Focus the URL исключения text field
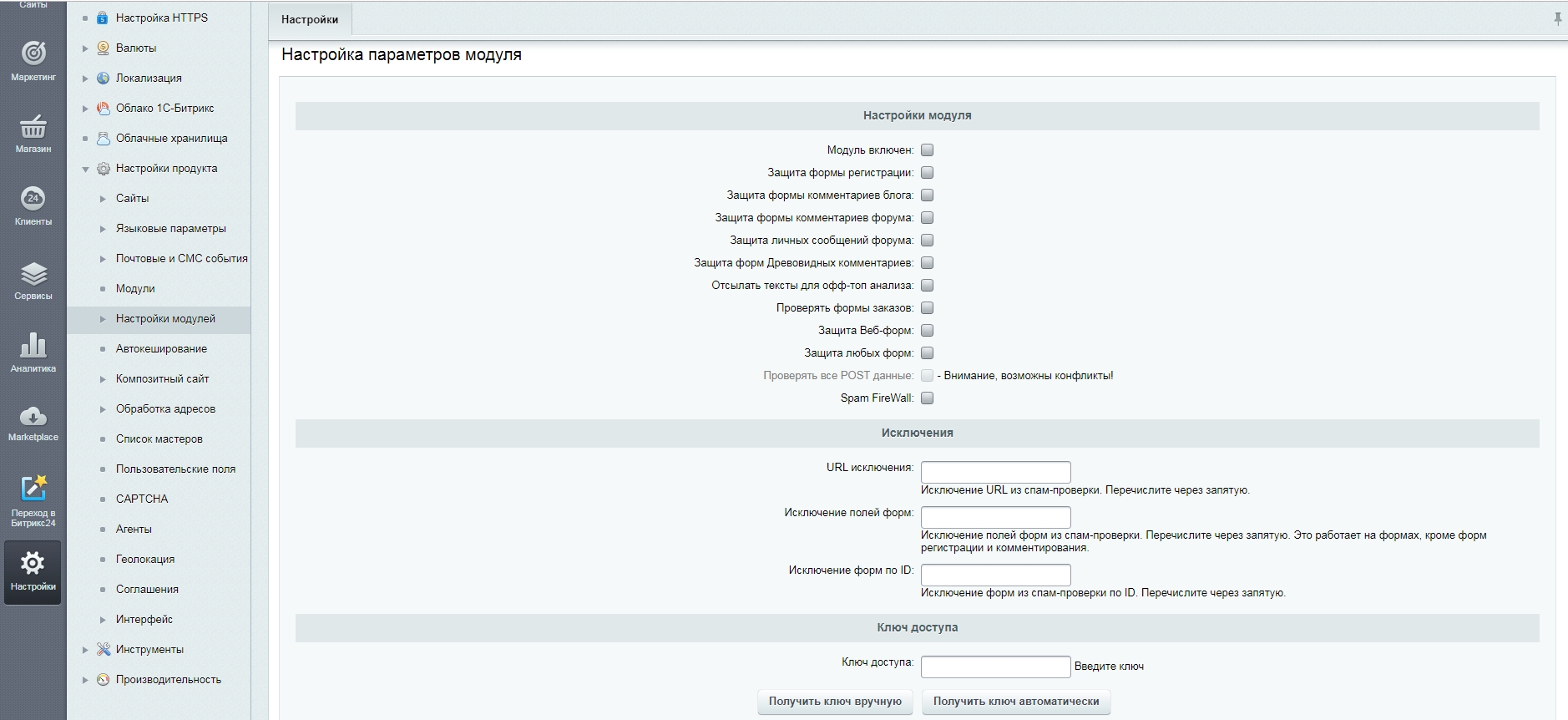The height and width of the screenshot is (720, 1568). pyautogui.click(x=995, y=472)
